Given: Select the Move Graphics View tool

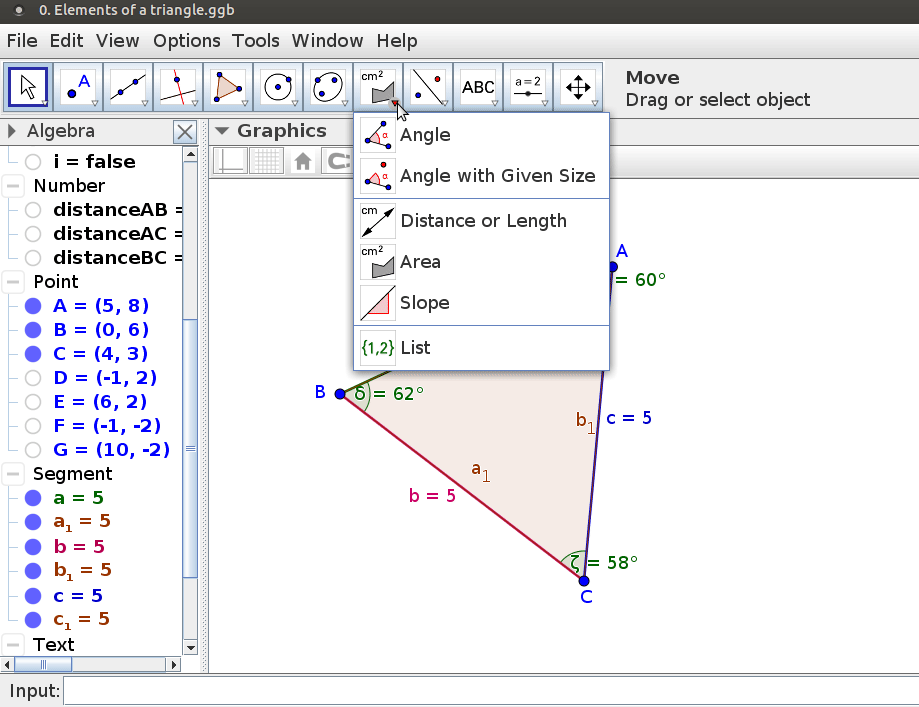Looking at the screenshot, I should click(578, 87).
